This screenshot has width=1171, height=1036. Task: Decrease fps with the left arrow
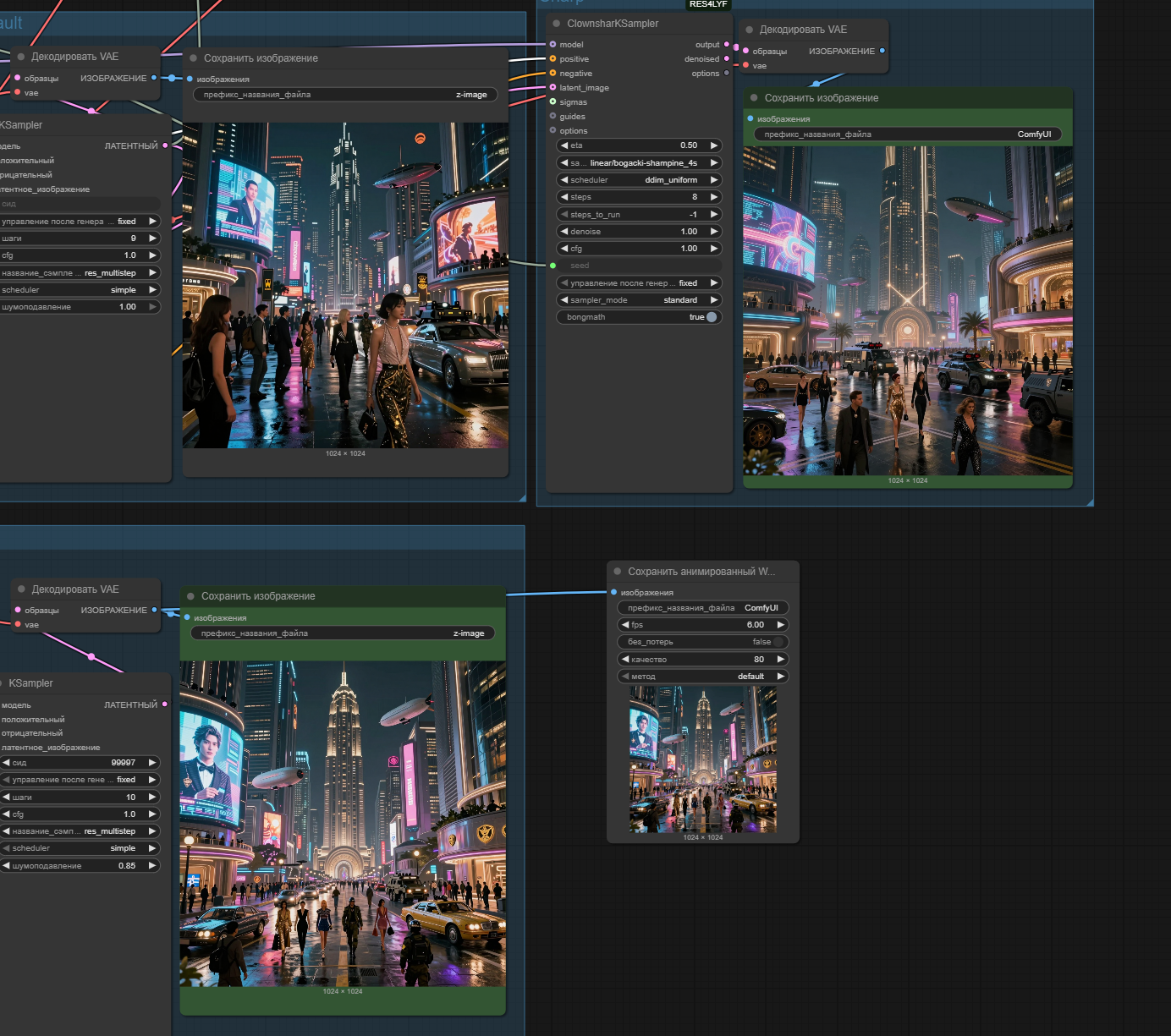(625, 625)
